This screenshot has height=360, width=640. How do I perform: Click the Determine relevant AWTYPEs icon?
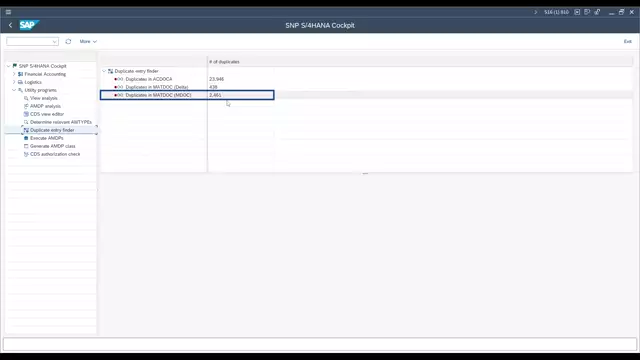pyautogui.click(x=26, y=122)
